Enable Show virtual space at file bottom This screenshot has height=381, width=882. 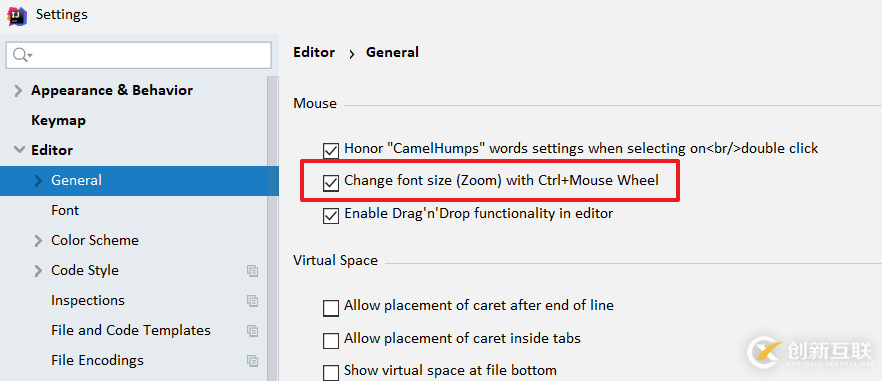point(331,372)
